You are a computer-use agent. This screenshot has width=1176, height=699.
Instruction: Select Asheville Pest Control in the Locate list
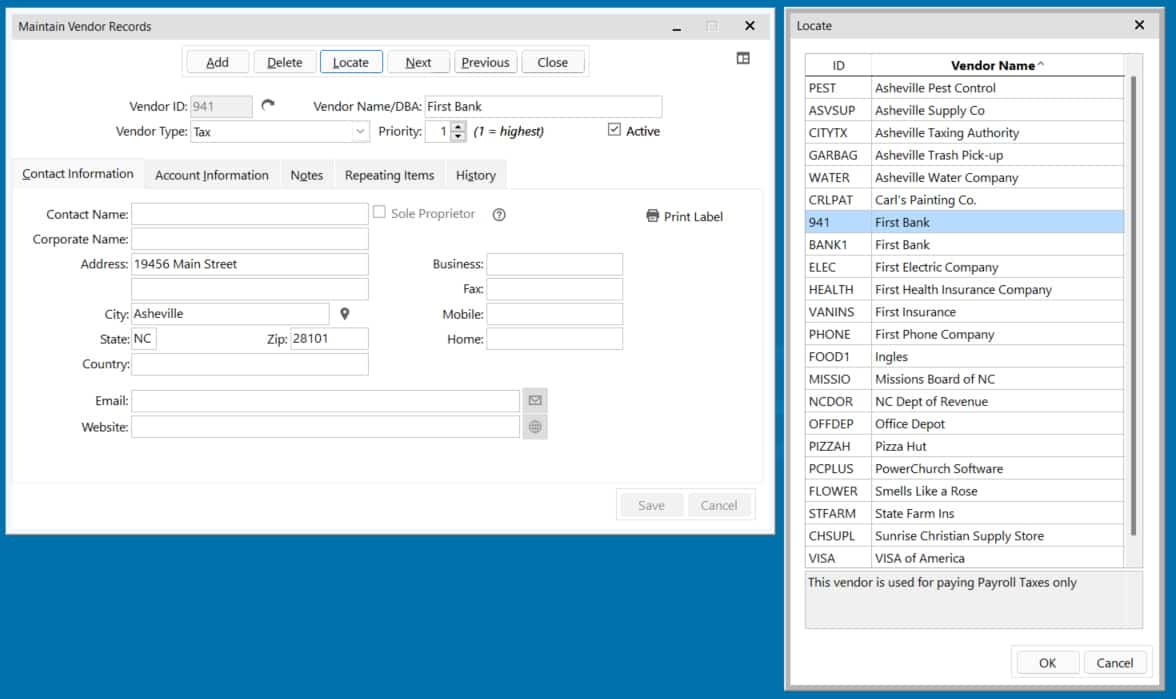pos(964,88)
